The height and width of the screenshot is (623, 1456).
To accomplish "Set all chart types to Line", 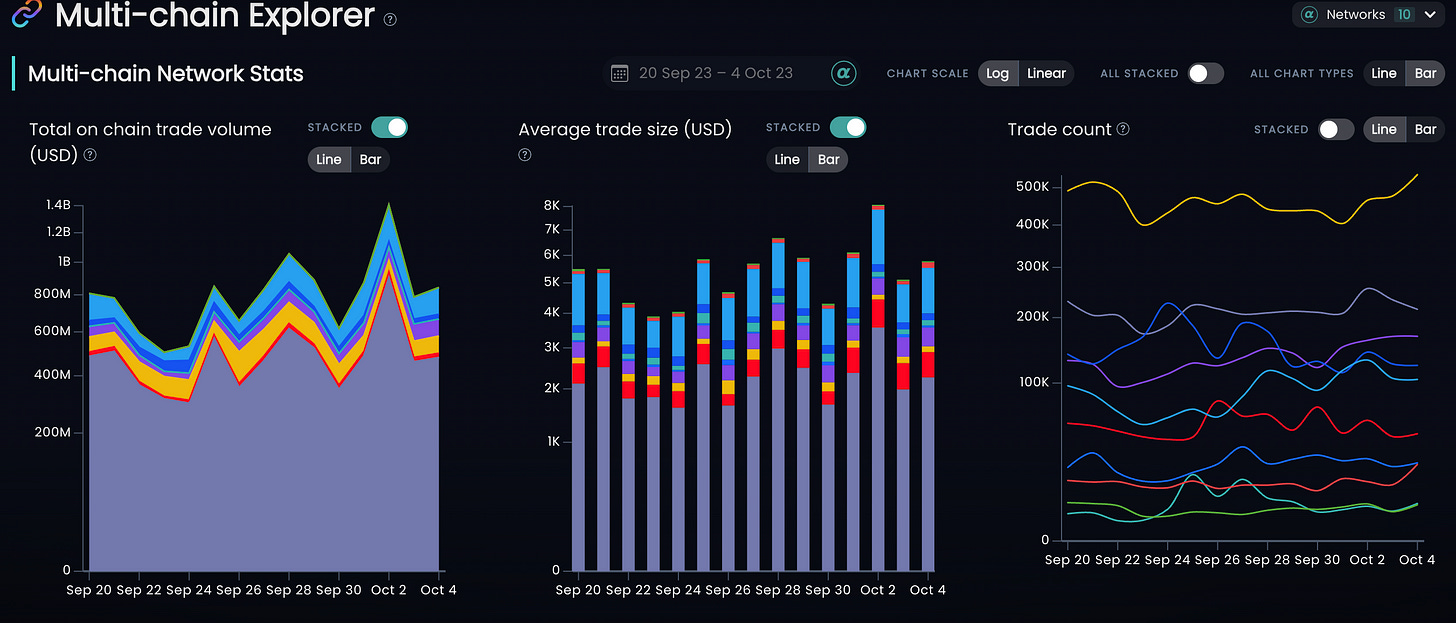I will pos(1384,73).
